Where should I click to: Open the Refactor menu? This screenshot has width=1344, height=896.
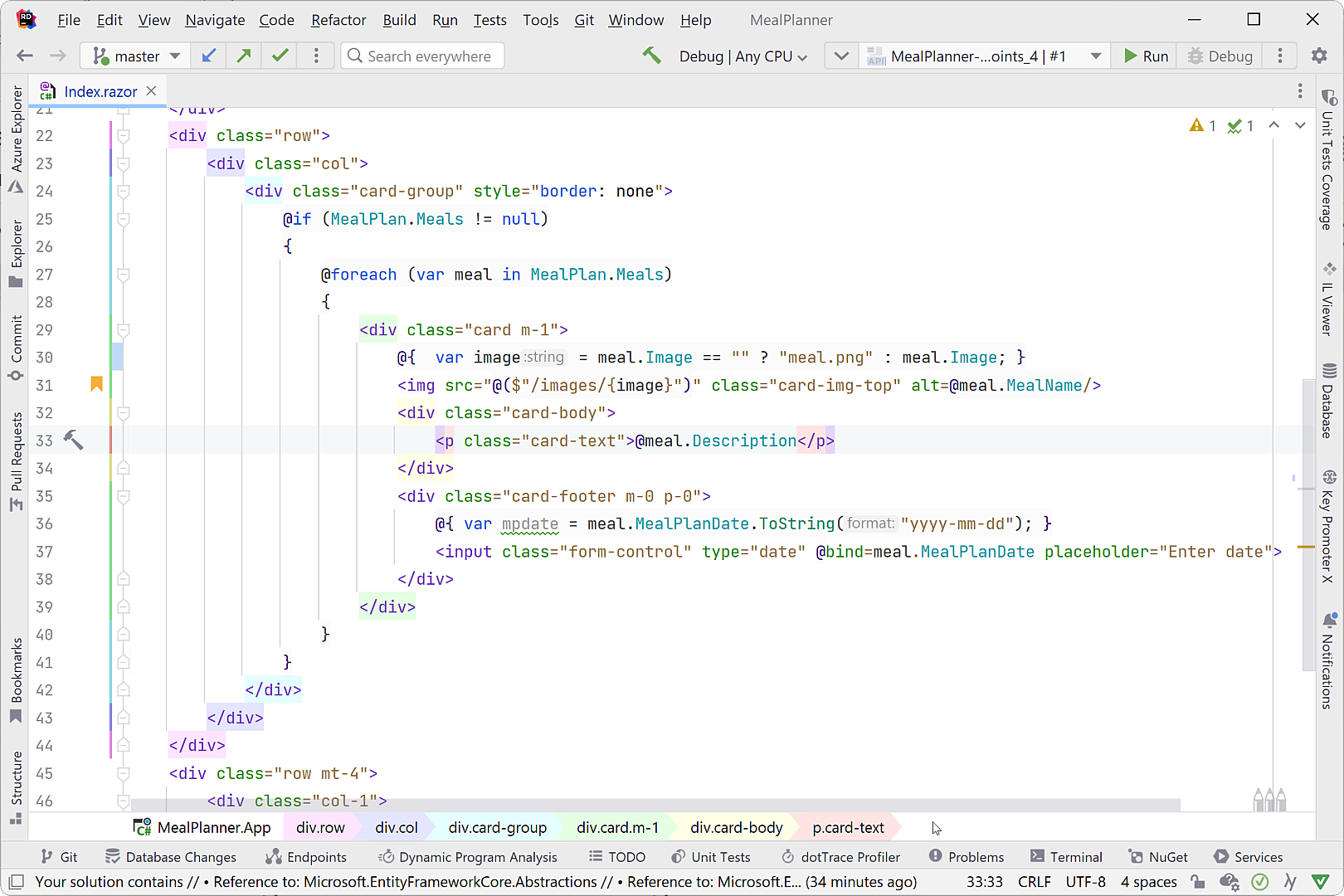pyautogui.click(x=338, y=20)
